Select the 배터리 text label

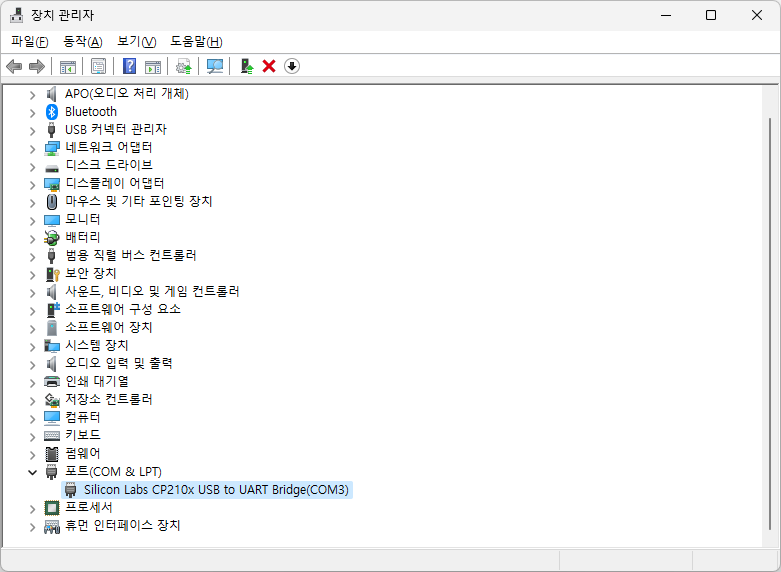pos(83,237)
